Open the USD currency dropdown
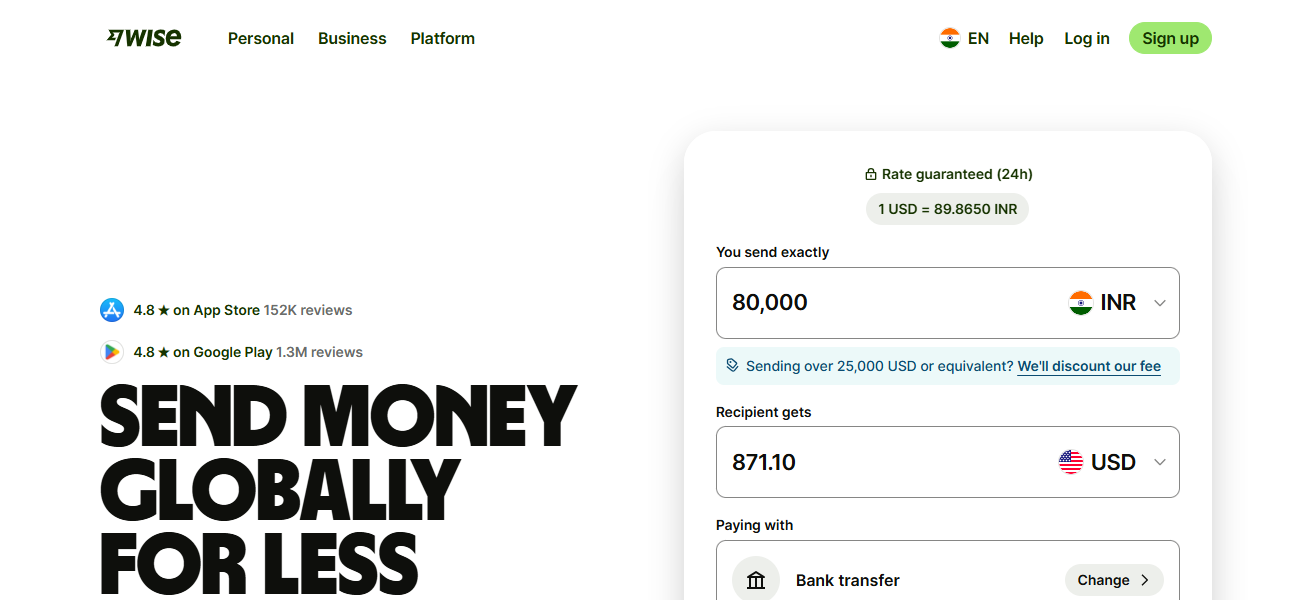Viewport: 1312px width, 600px height. point(1159,462)
